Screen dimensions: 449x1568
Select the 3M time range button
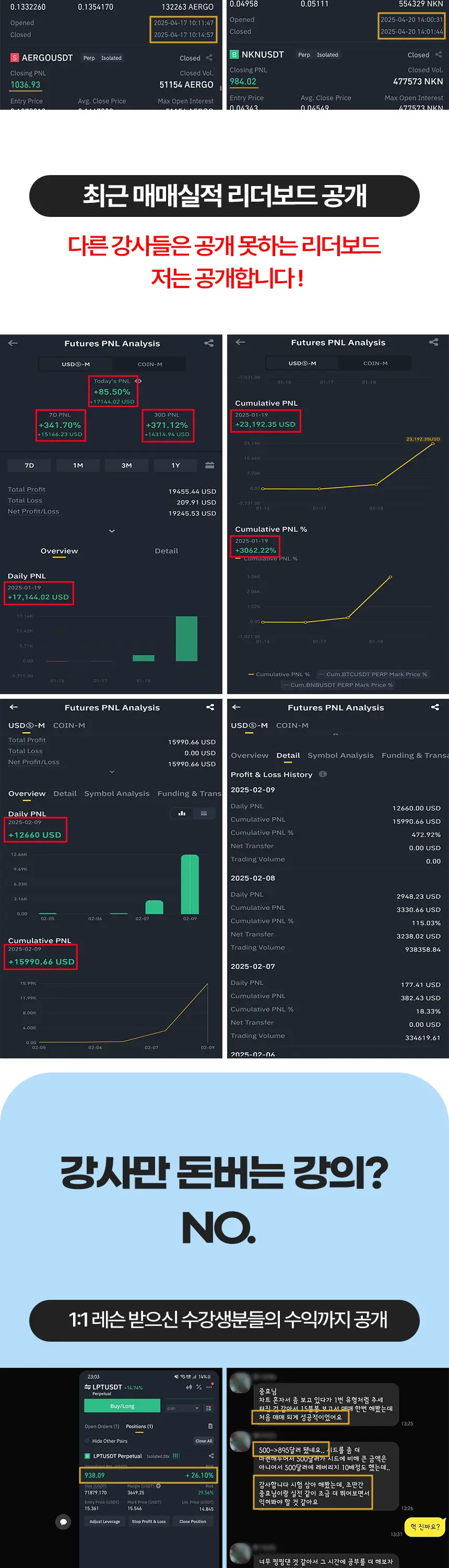click(126, 465)
